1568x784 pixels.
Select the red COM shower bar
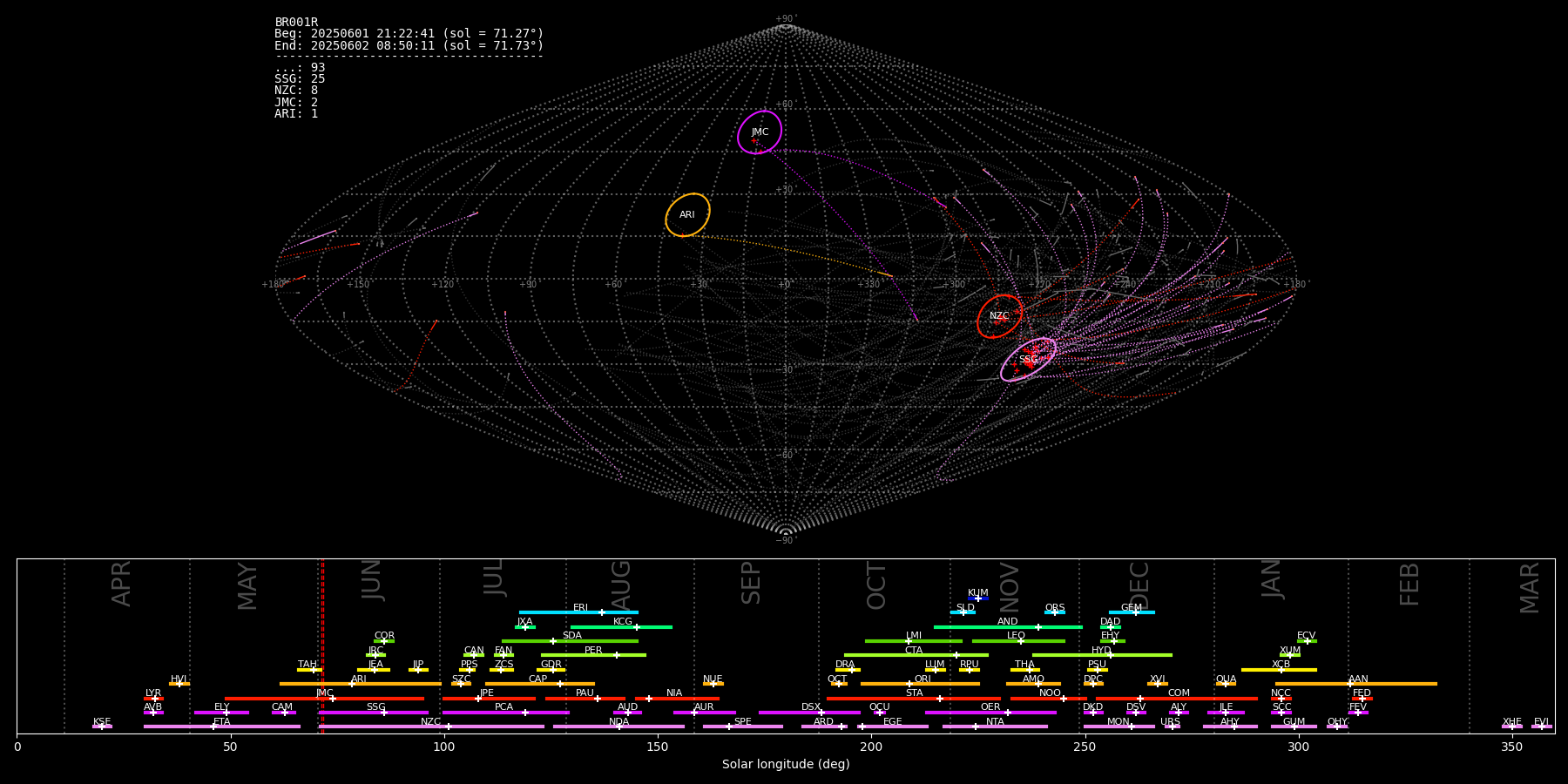click(1179, 698)
